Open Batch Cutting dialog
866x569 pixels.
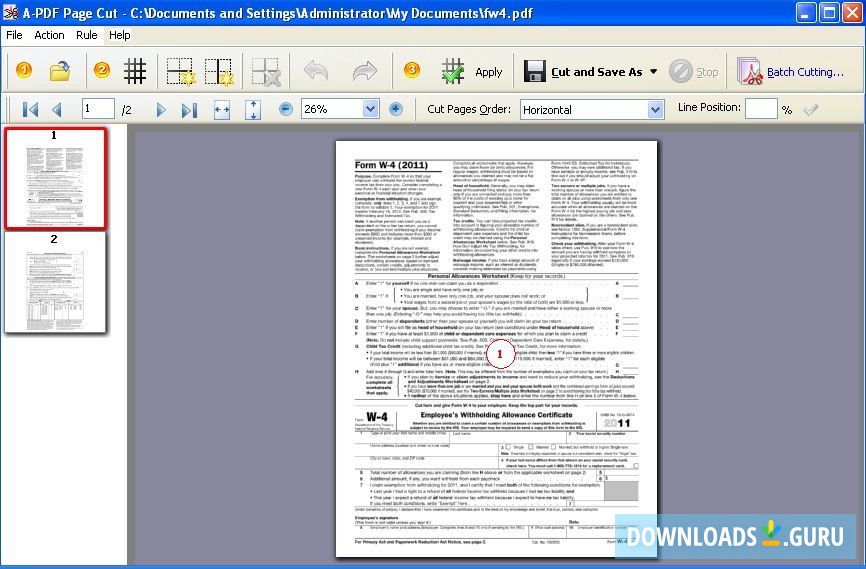pos(790,72)
